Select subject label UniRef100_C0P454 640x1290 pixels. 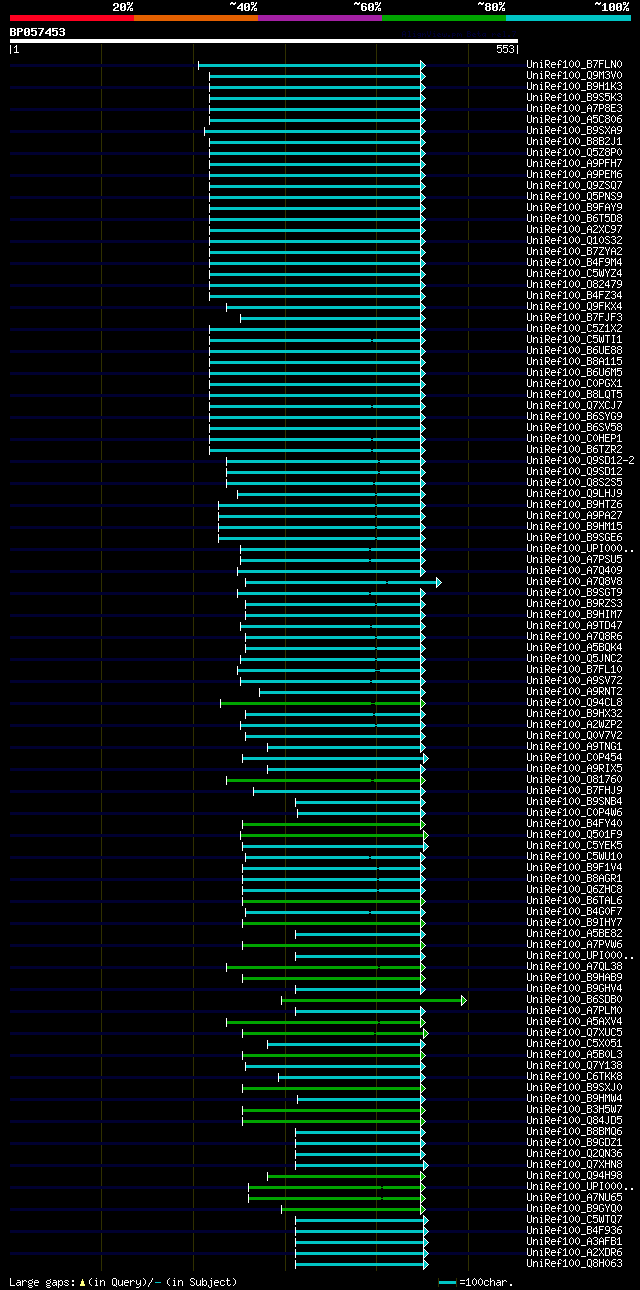pos(574,758)
